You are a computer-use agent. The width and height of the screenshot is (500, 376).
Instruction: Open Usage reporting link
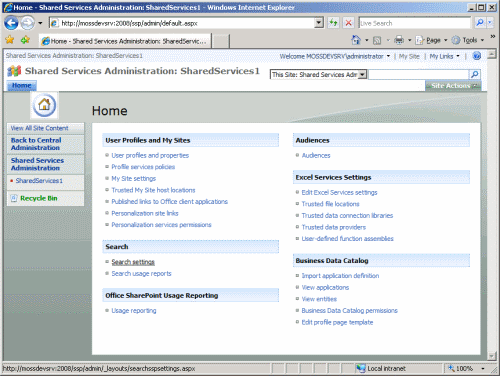click(134, 310)
